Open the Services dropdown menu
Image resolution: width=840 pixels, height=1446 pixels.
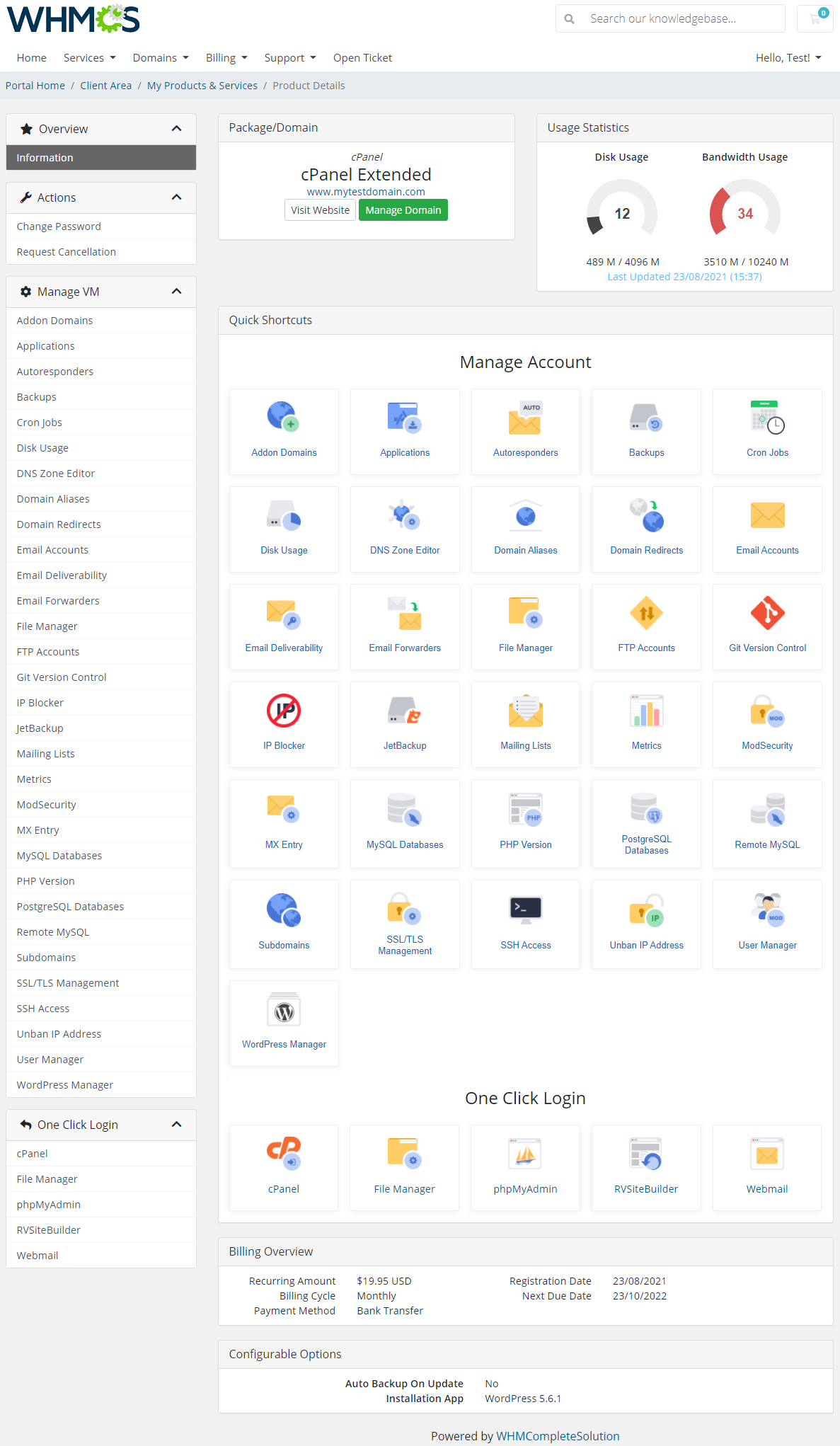(89, 58)
